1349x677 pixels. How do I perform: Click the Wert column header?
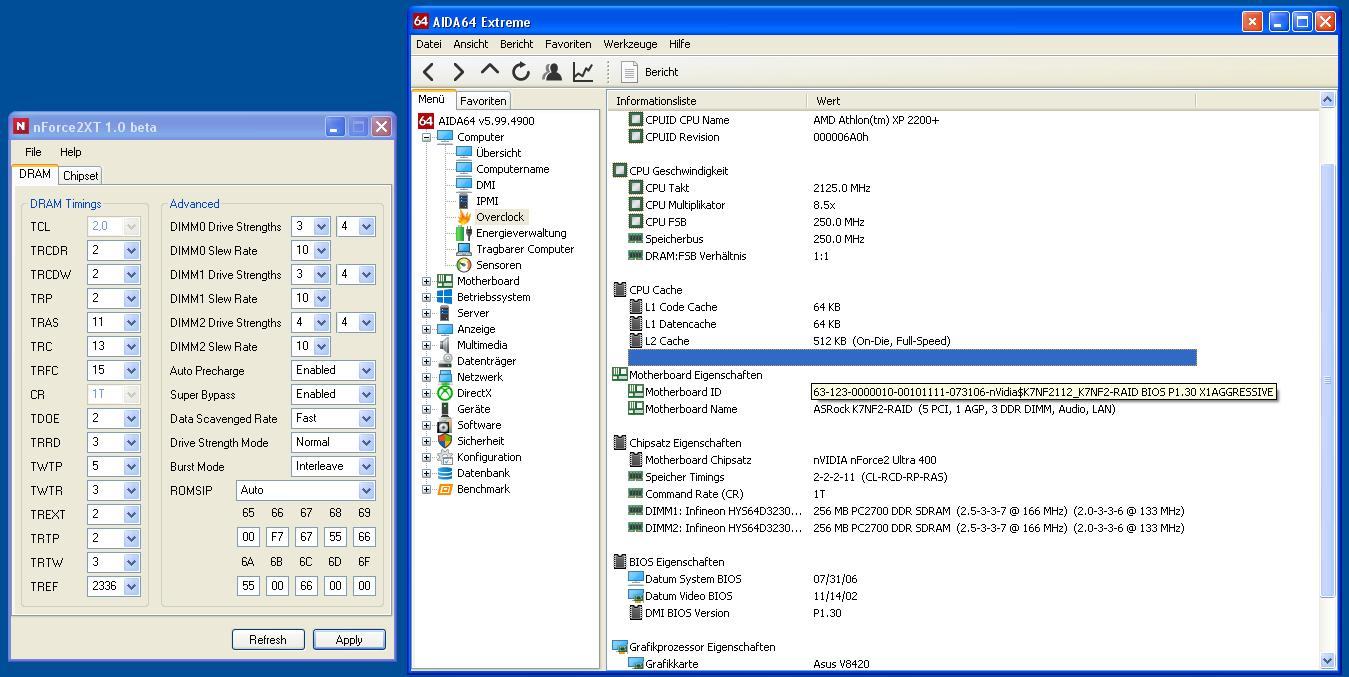tap(1000, 101)
